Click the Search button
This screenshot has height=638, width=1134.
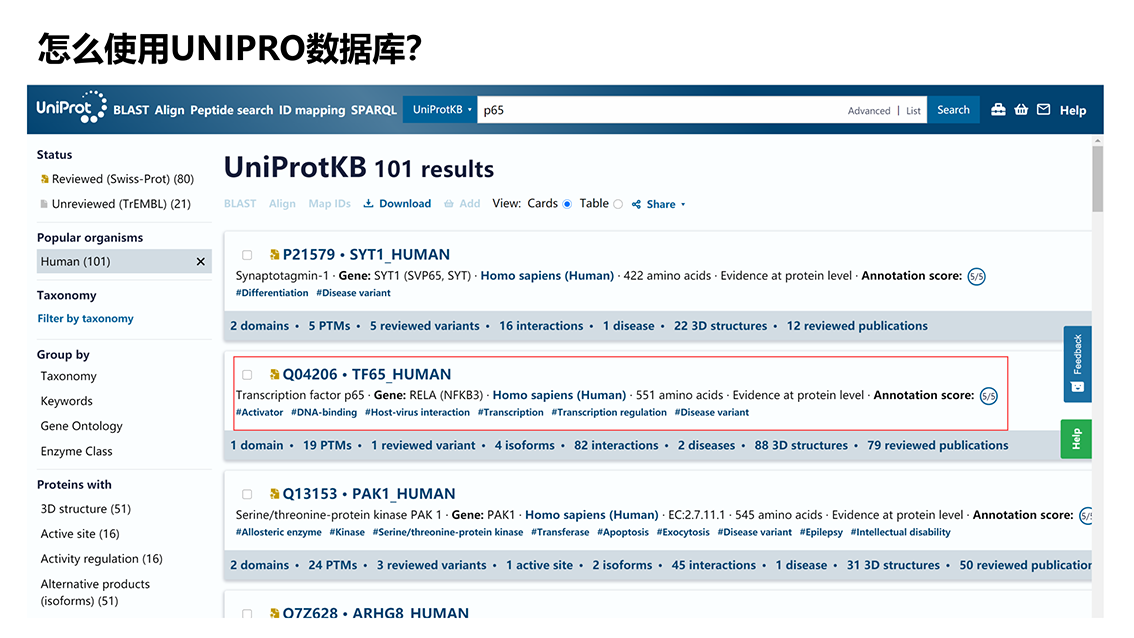[953, 109]
